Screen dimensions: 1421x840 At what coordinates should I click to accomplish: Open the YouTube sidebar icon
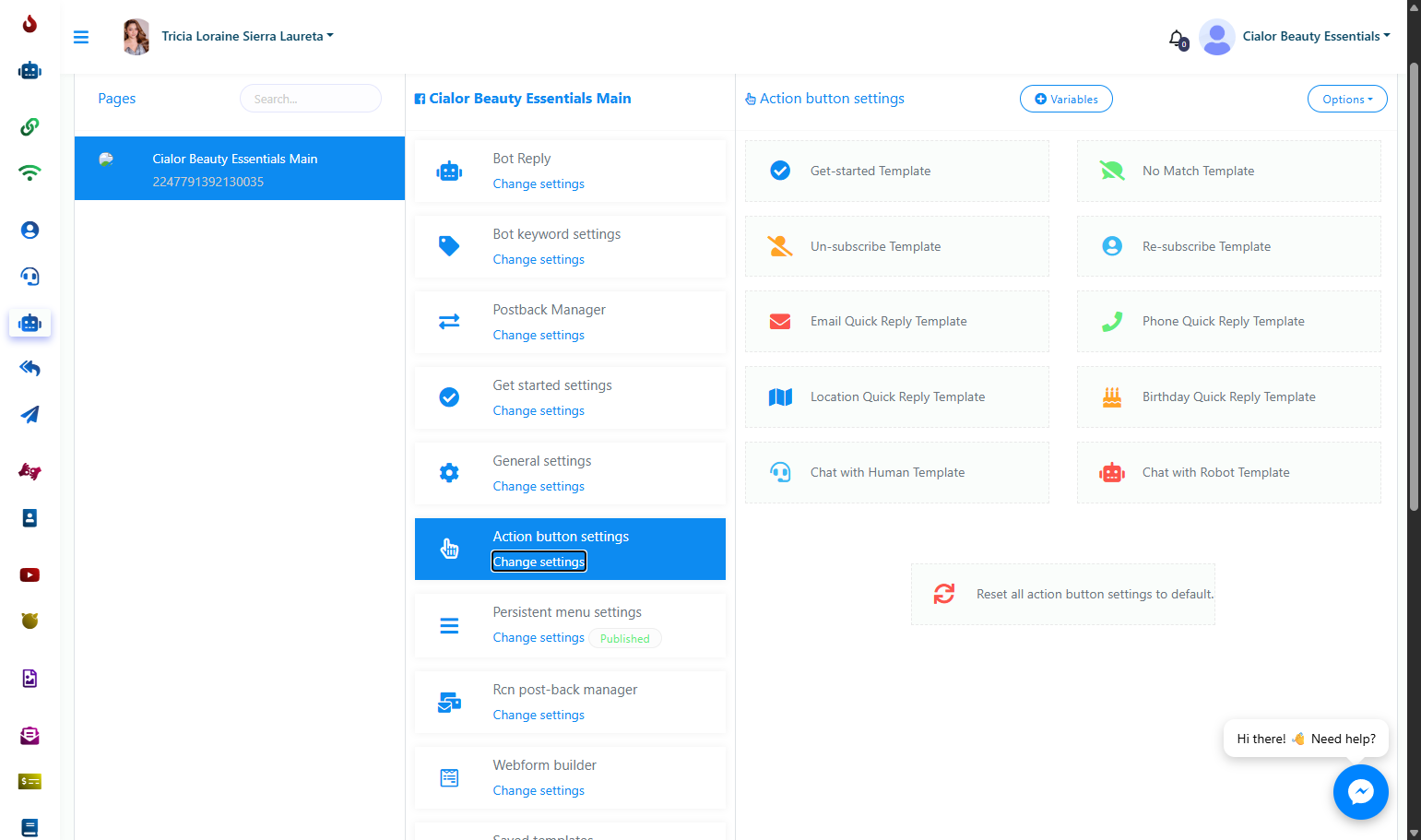click(30, 574)
